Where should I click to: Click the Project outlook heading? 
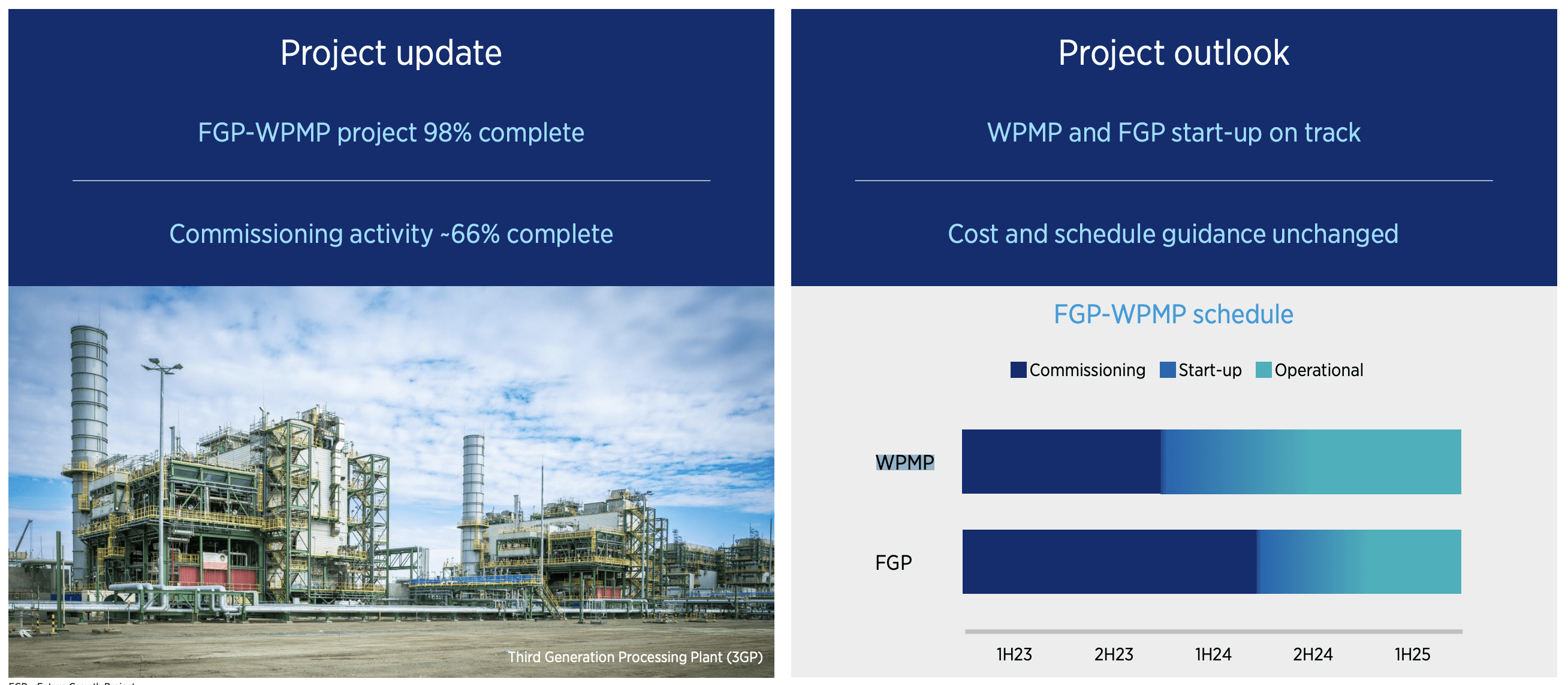(1173, 53)
